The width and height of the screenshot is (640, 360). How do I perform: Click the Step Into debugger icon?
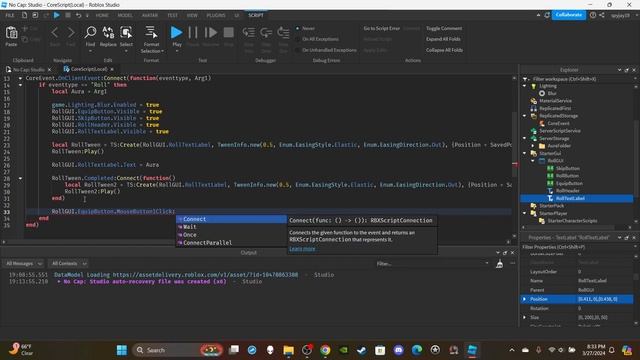click(249, 32)
